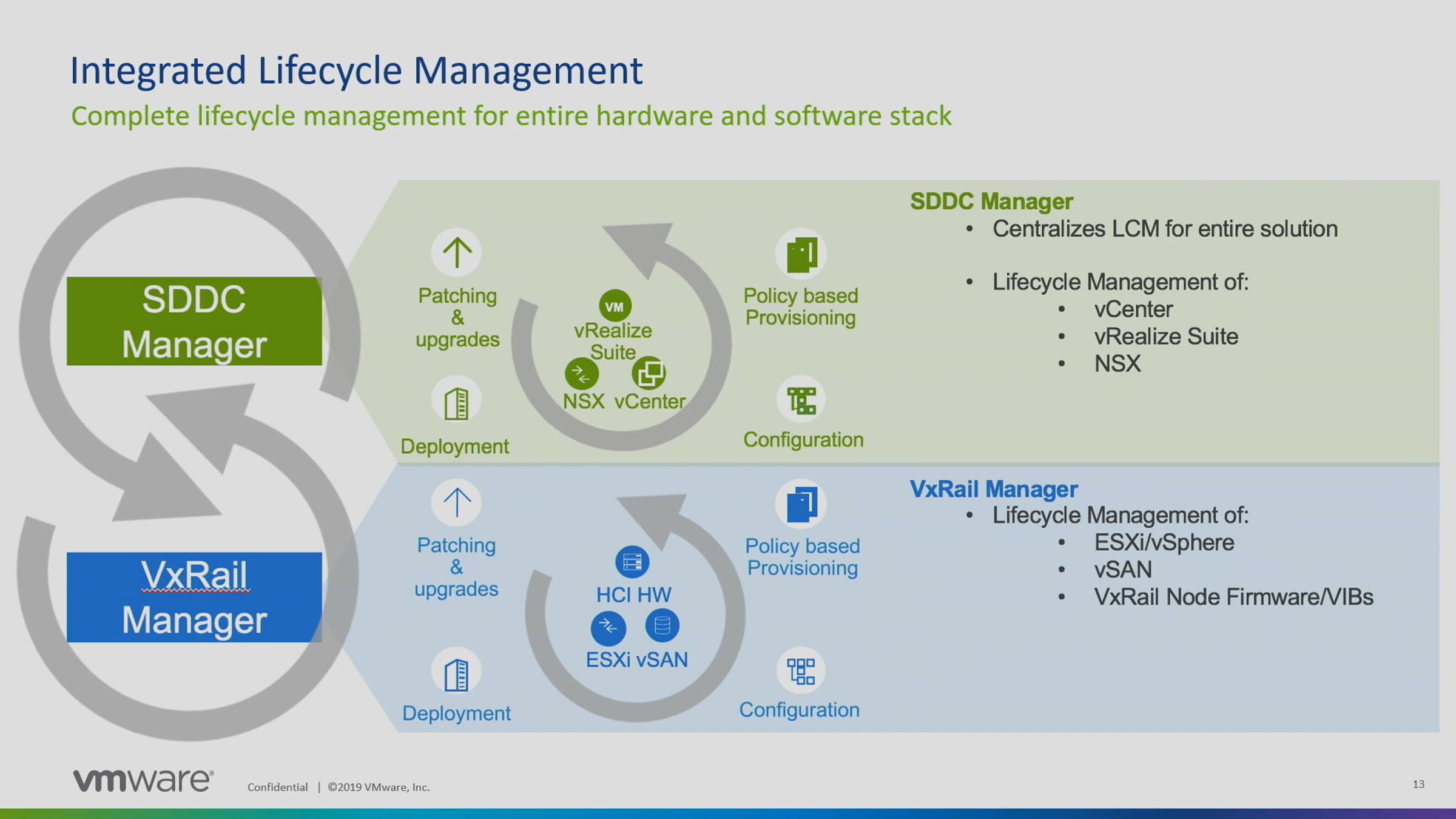The height and width of the screenshot is (819, 1456).
Task: Click the blue ESXi arrows icon
Action: (x=608, y=627)
